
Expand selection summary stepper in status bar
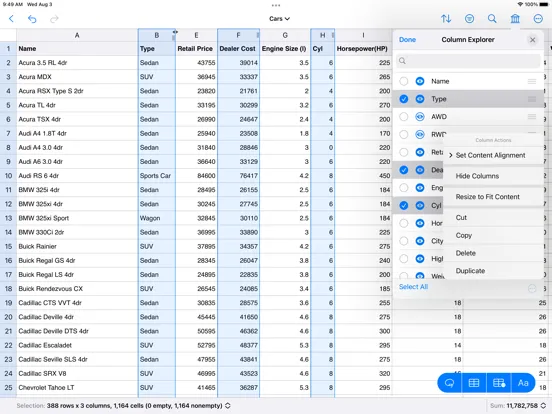(228, 406)
